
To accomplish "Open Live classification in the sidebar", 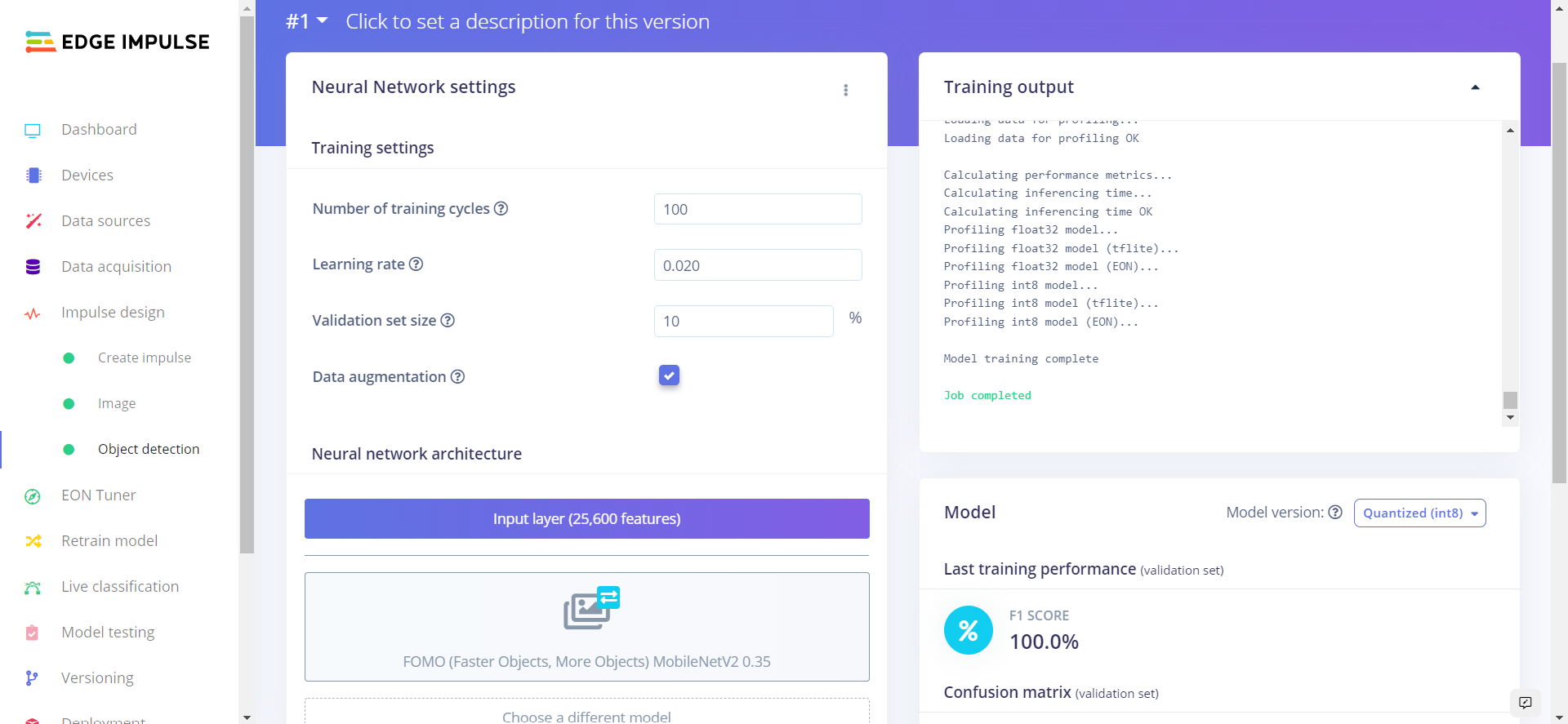I will point(120,587).
